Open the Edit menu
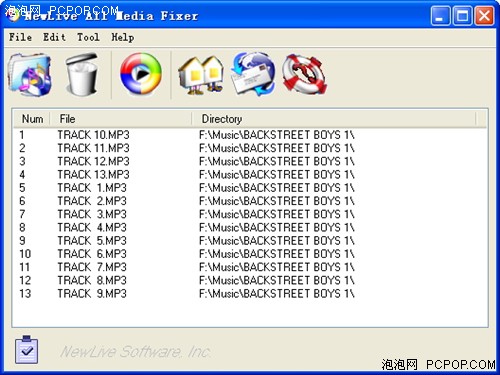 [54, 37]
